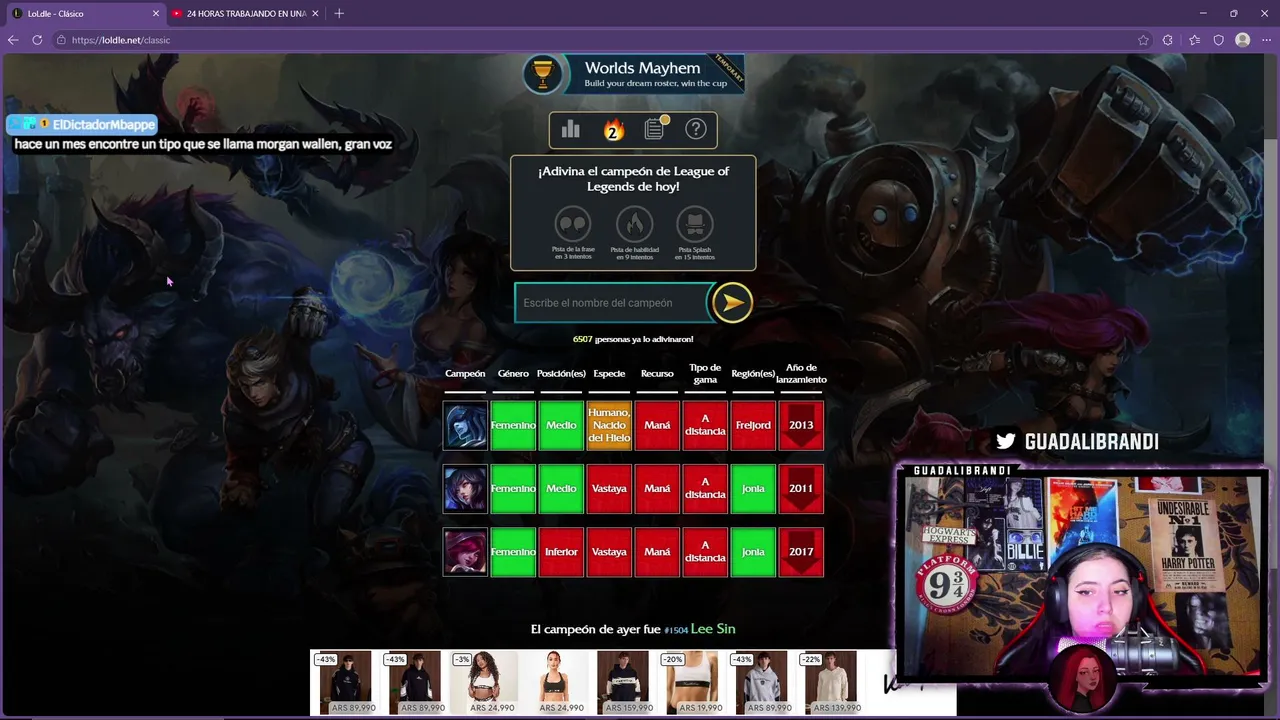Click the Maná cell in the 2013 row
Viewport: 1280px width, 720px height.
(657, 426)
